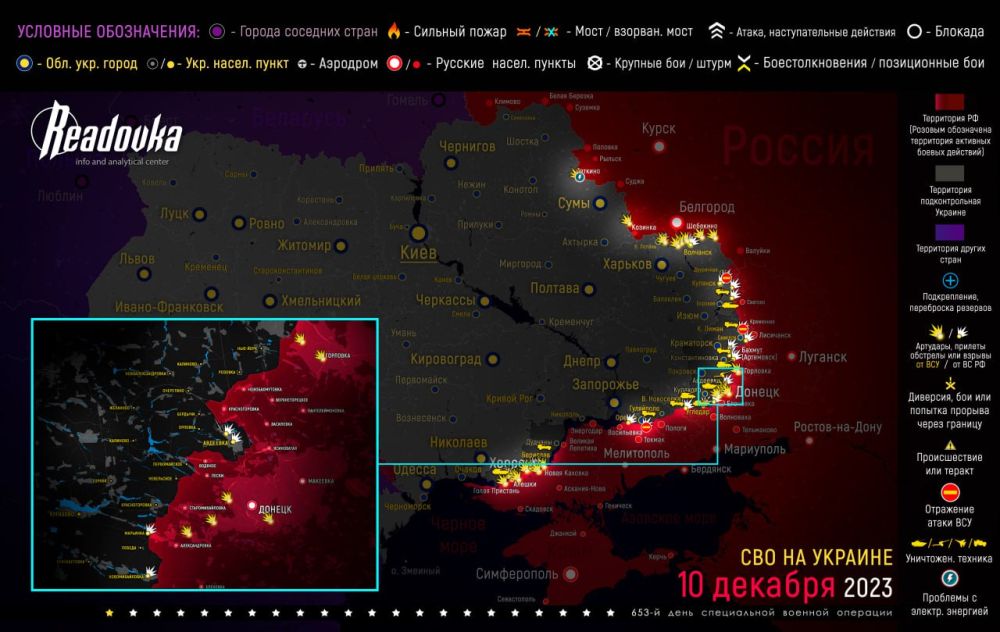
Task: Click the electricity problems lightning icon
Action: click(x=950, y=578)
